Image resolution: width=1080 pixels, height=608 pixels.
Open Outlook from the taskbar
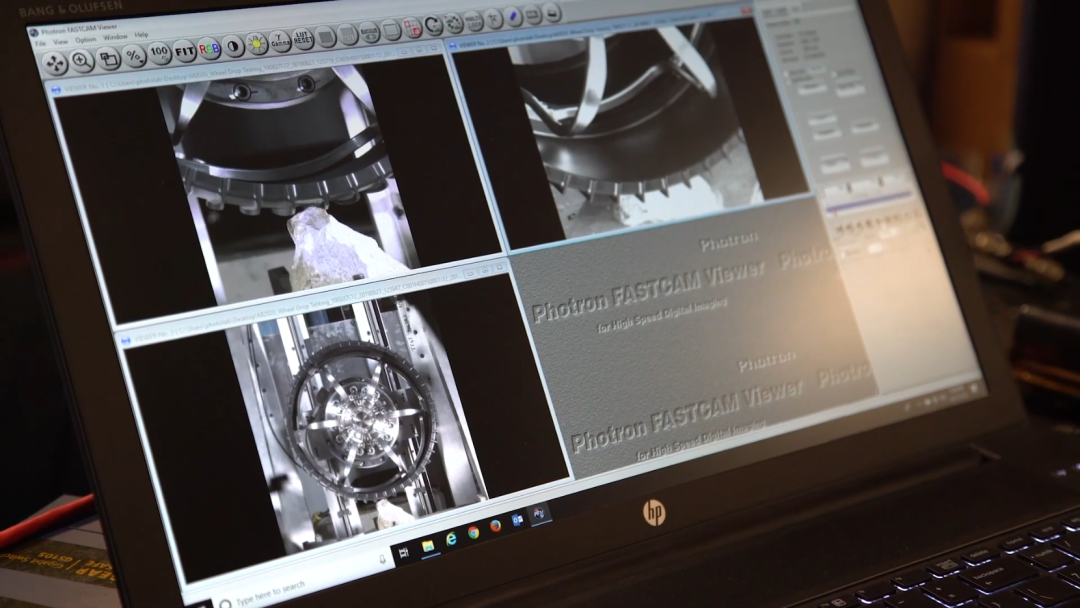point(517,521)
